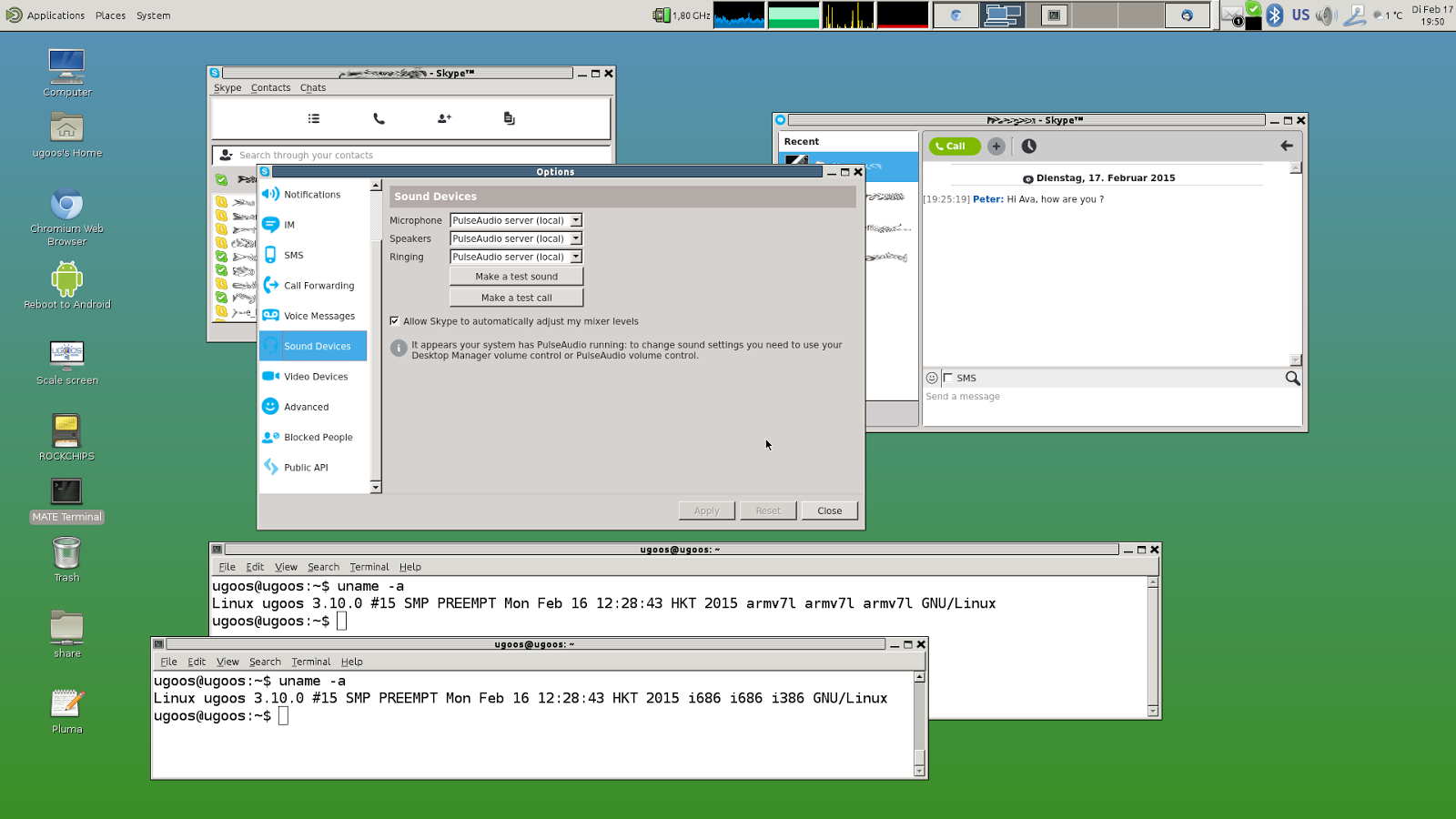1456x819 pixels.
Task: Open the Trash icon
Action: point(66,558)
